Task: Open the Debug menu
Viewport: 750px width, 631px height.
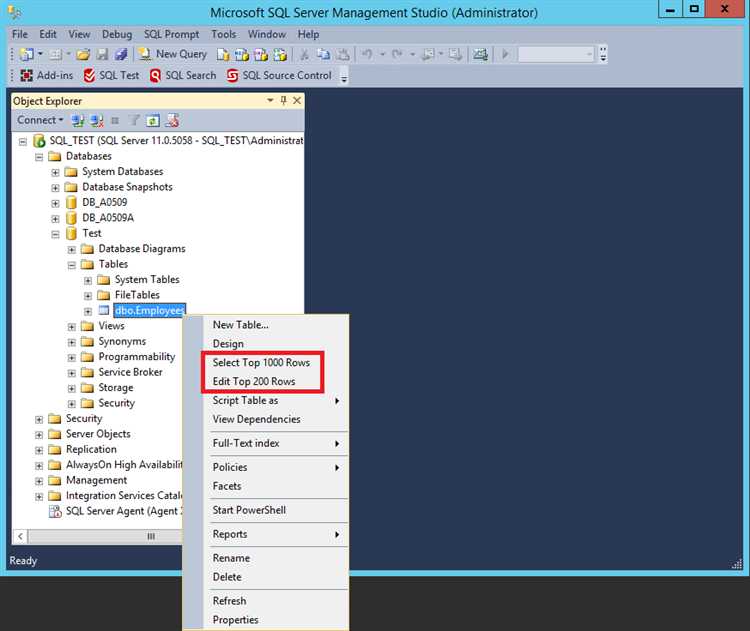Action: coord(117,34)
